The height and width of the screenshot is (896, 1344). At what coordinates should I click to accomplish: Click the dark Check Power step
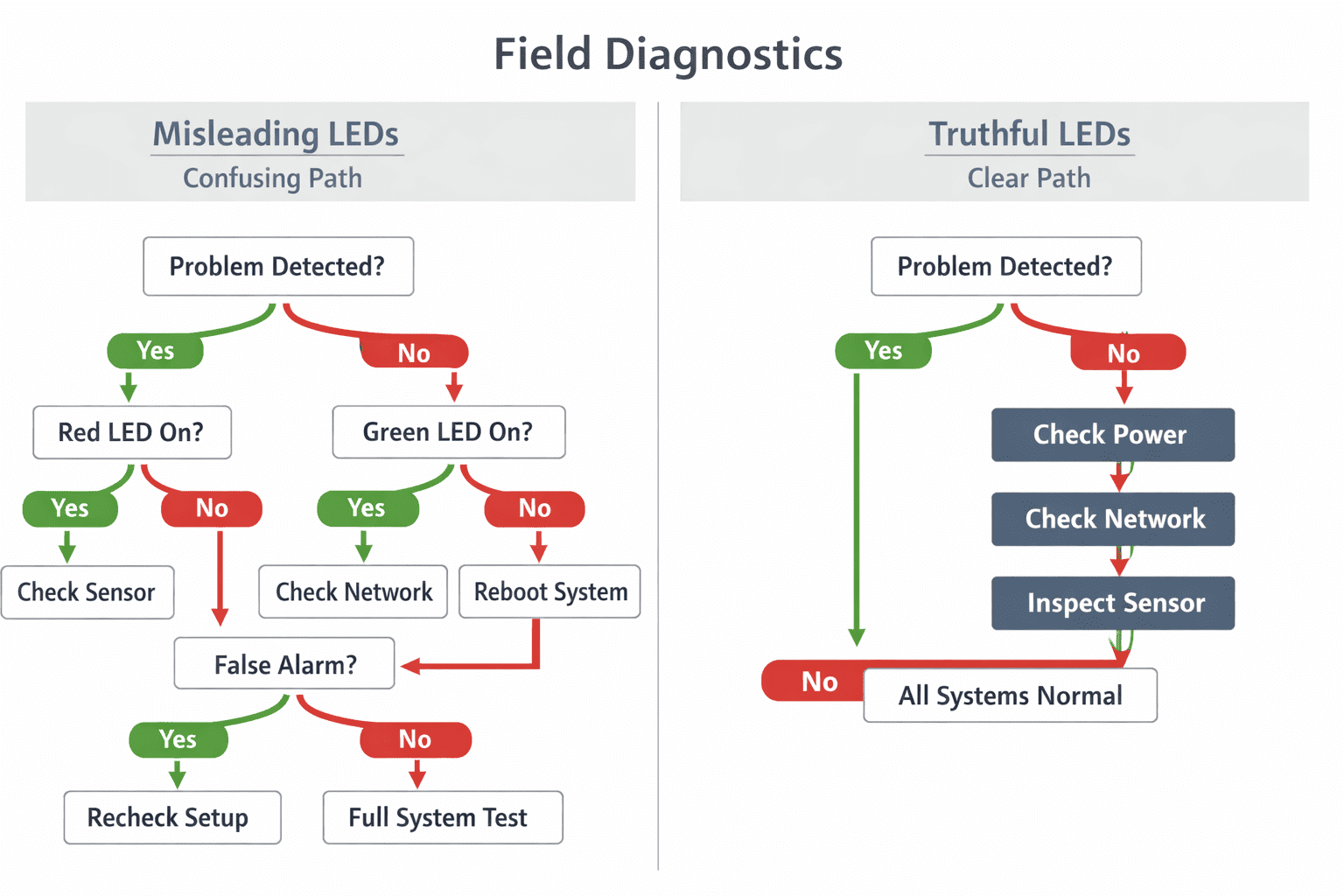click(x=1113, y=435)
